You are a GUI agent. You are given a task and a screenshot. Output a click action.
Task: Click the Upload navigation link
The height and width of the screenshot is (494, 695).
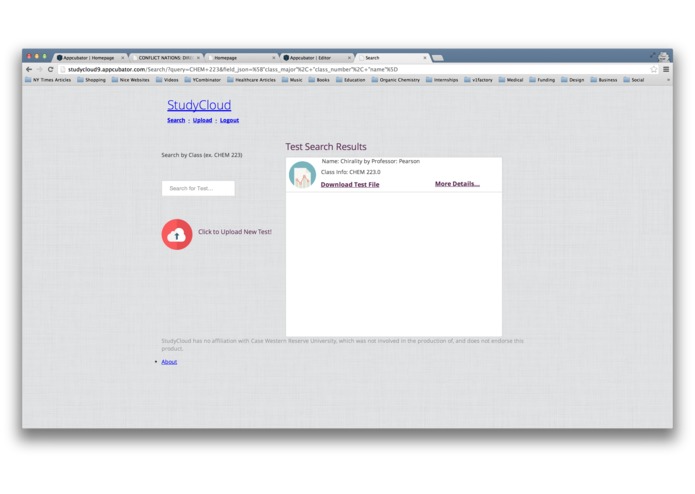203,120
